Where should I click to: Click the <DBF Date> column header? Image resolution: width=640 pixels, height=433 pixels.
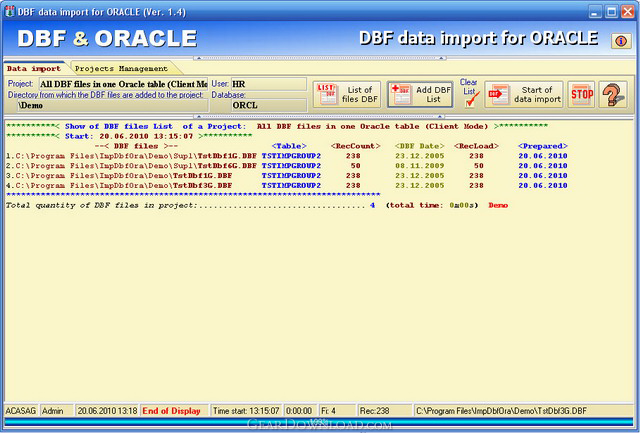(x=420, y=146)
